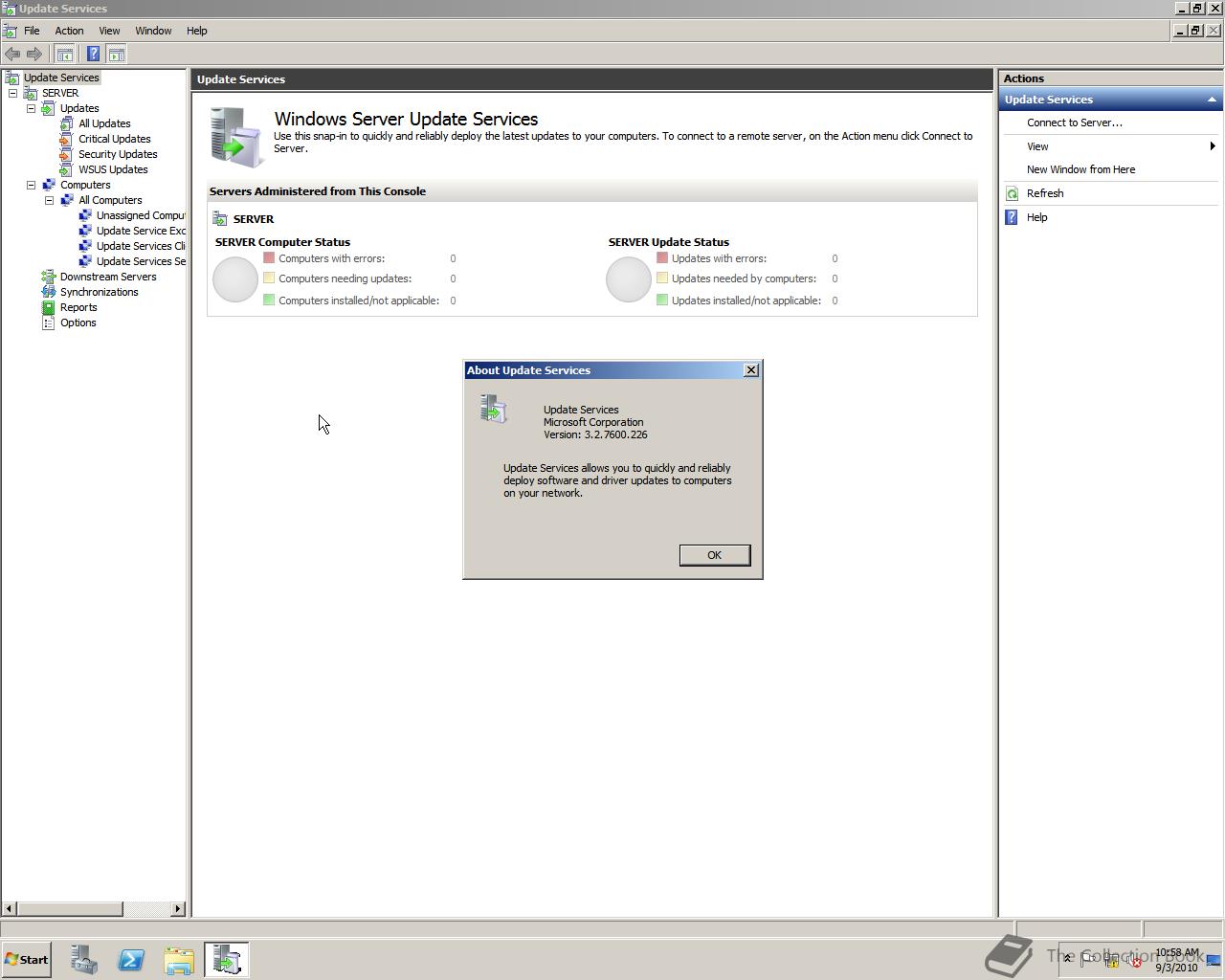The width and height of the screenshot is (1225, 980).
Task: Select the All Updates node icon
Action: tap(67, 123)
